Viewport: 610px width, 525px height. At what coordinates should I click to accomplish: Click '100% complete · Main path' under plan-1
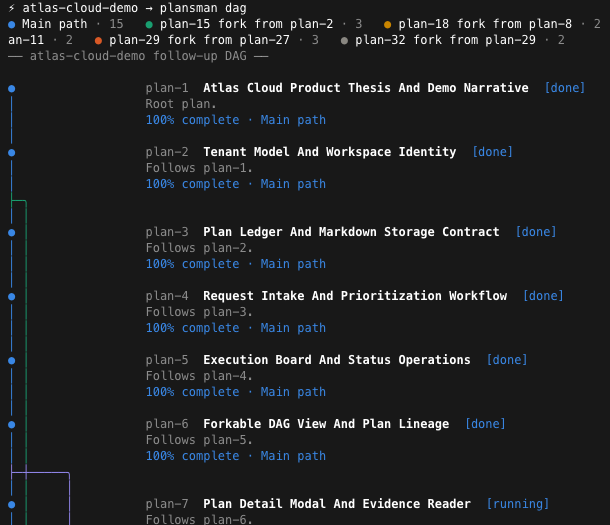236,120
